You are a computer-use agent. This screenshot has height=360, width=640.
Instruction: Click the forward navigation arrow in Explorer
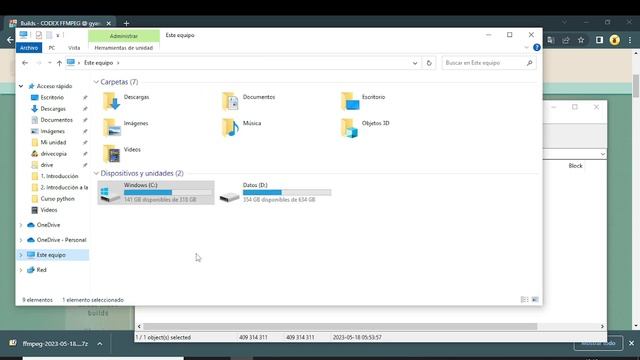[x=39, y=63]
